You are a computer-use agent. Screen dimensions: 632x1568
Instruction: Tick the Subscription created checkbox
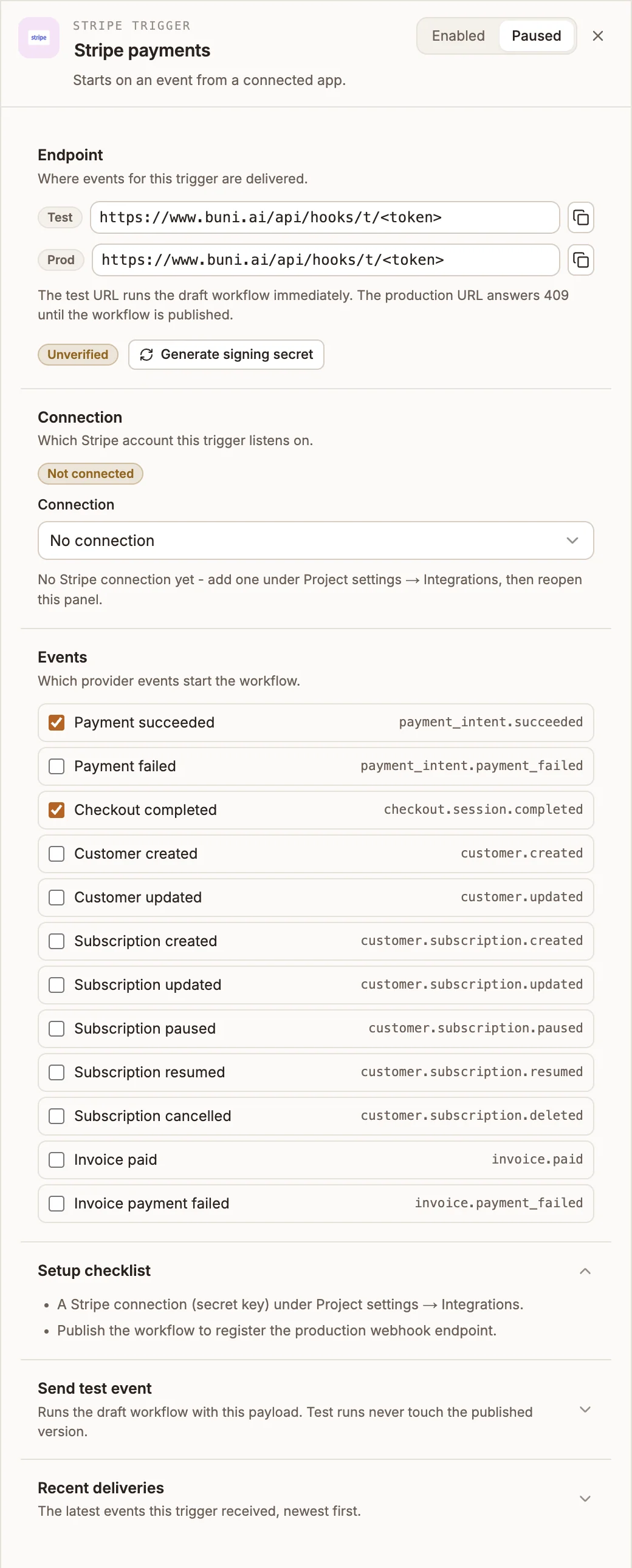57,942
